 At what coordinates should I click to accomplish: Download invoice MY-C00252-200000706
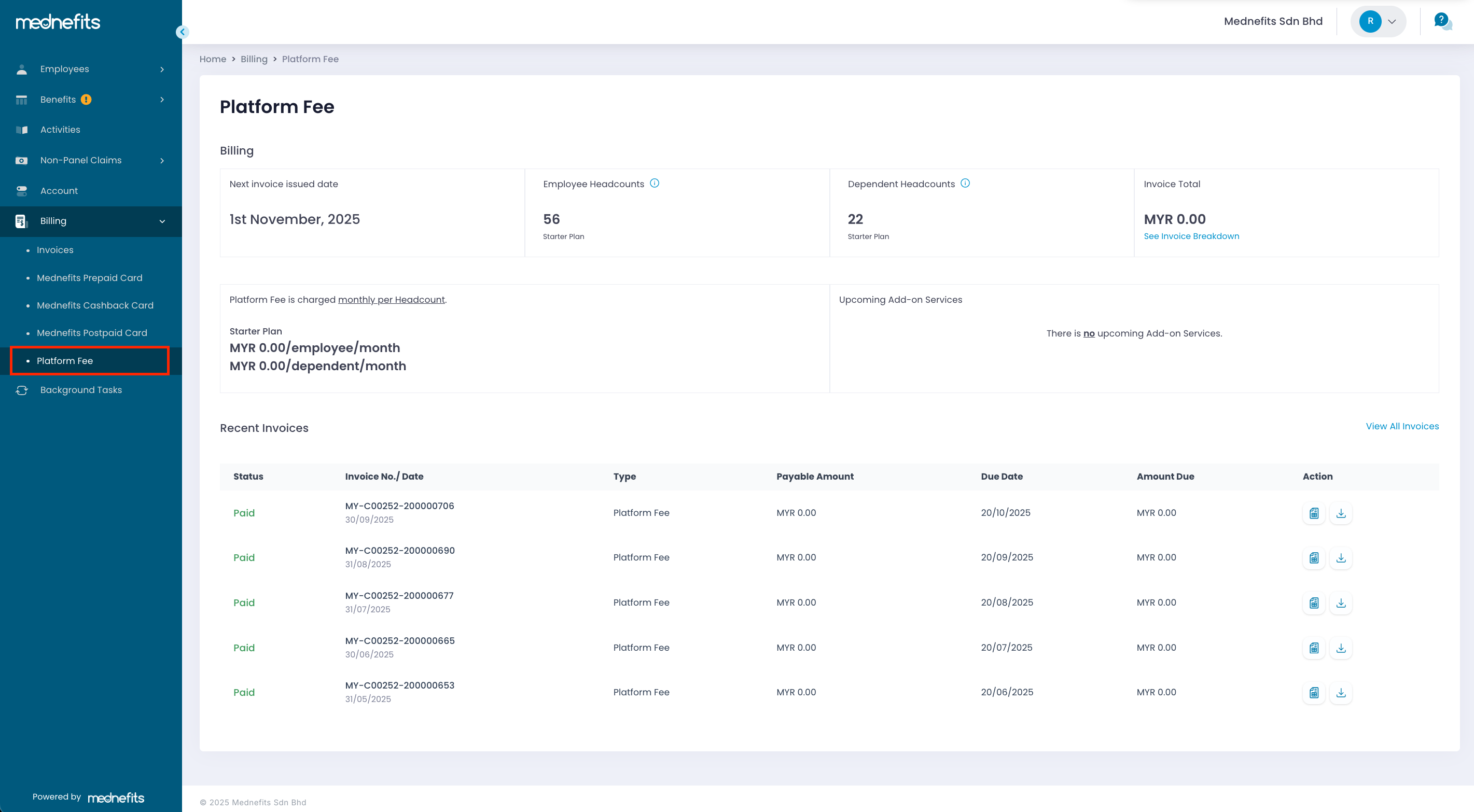[1341, 513]
